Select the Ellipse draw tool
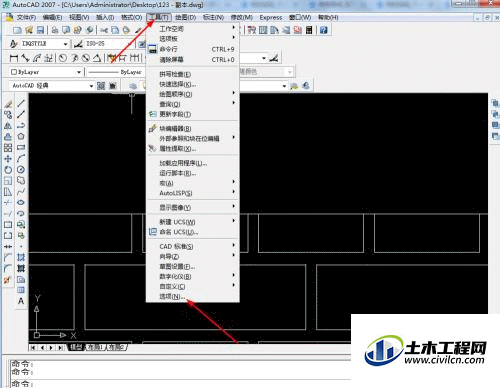Viewport: 500px width, 388px height. 21,202
